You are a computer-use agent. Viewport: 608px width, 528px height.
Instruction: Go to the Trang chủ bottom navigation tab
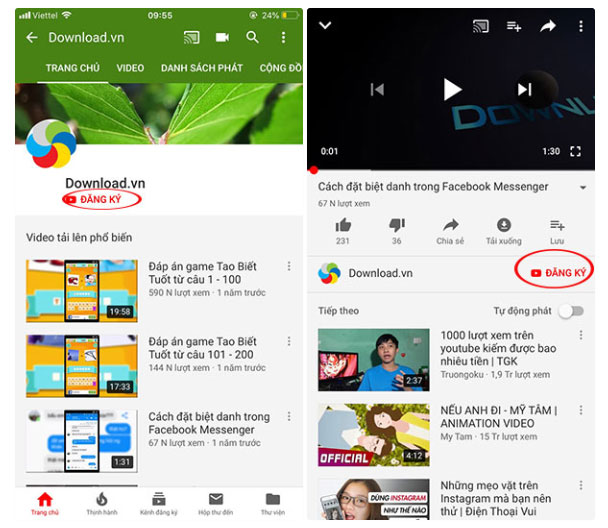[x=45, y=504]
